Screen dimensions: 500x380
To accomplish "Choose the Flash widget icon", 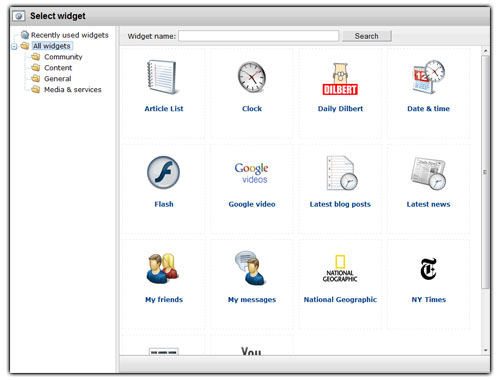I will 163,173.
